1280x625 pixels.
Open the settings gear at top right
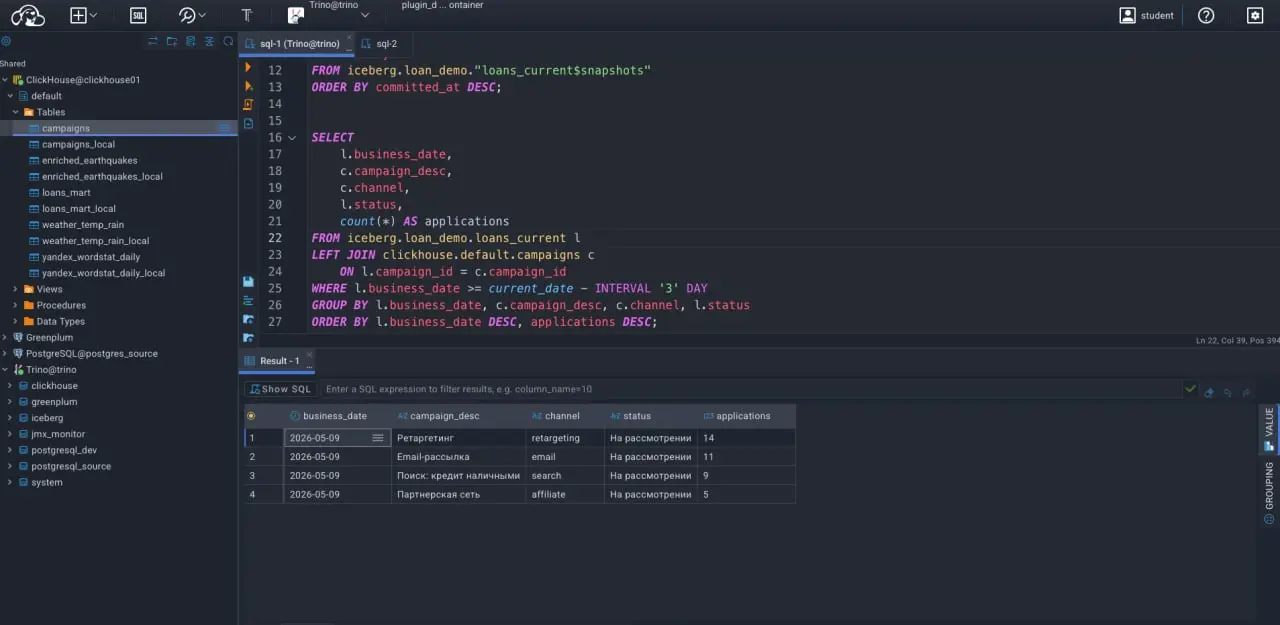click(x=1255, y=15)
